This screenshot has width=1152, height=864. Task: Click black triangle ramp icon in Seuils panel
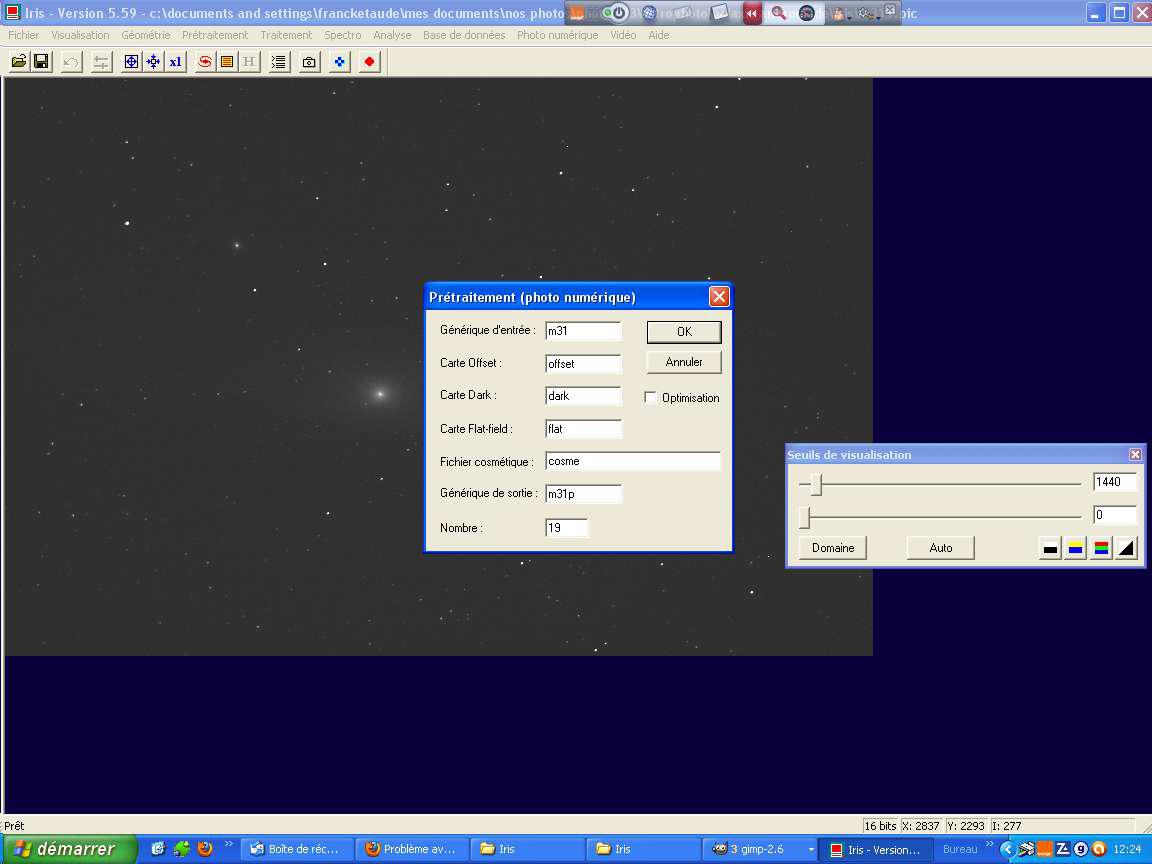click(x=1126, y=547)
